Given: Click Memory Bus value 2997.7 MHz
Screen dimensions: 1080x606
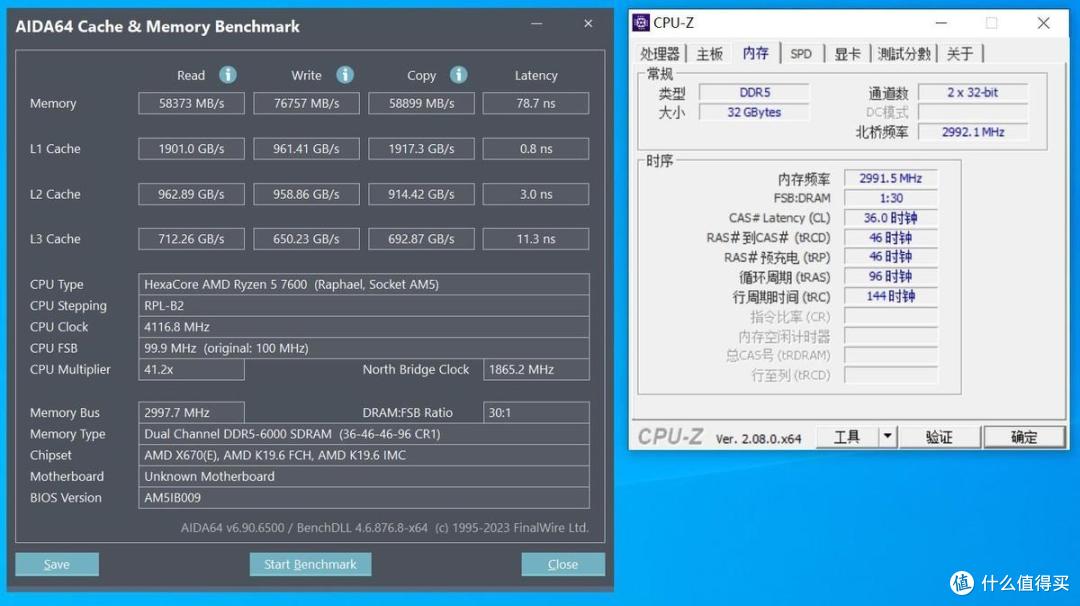Looking at the screenshot, I should [x=191, y=412].
